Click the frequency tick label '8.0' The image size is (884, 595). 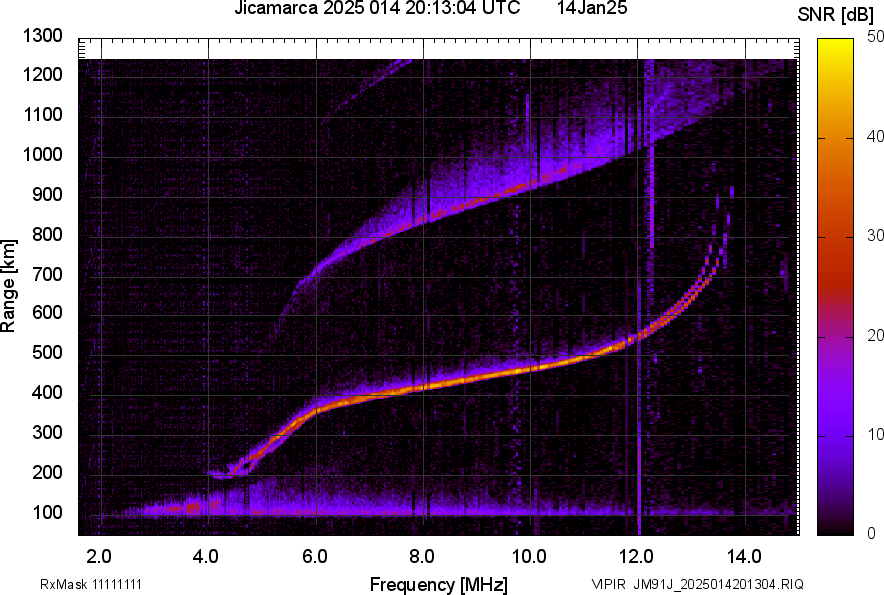click(x=421, y=557)
